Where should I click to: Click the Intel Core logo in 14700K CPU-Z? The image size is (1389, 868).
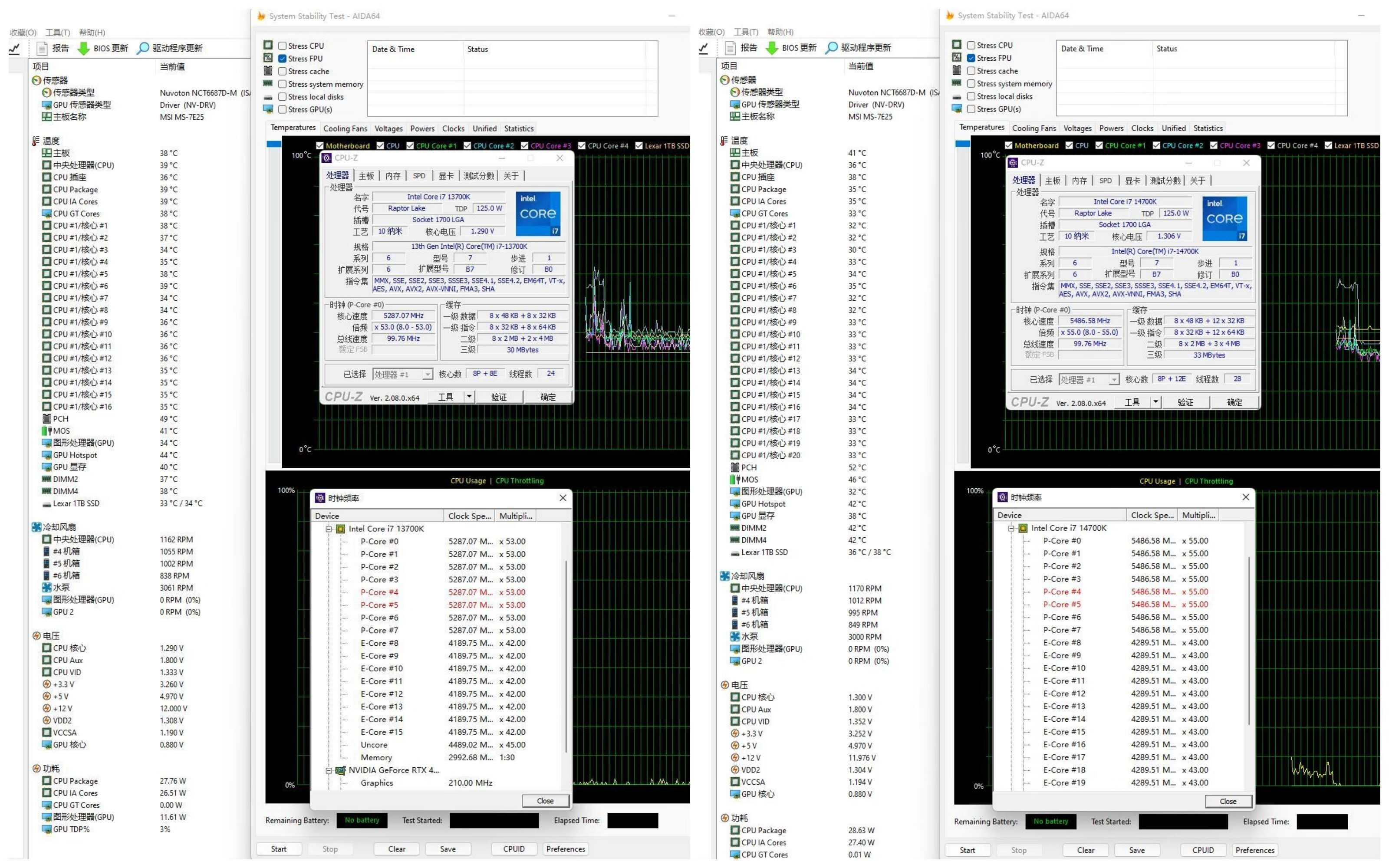point(1224,219)
